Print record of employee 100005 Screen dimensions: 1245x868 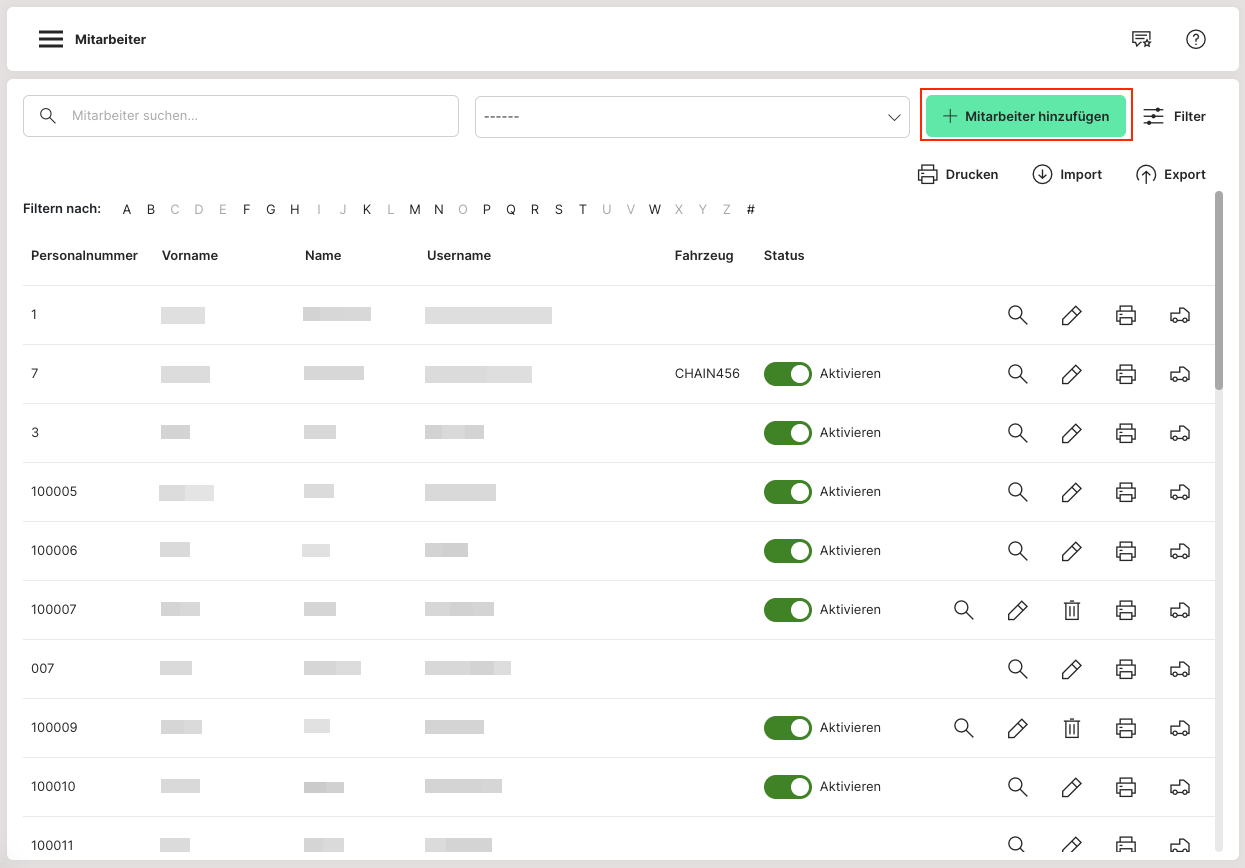tap(1125, 492)
